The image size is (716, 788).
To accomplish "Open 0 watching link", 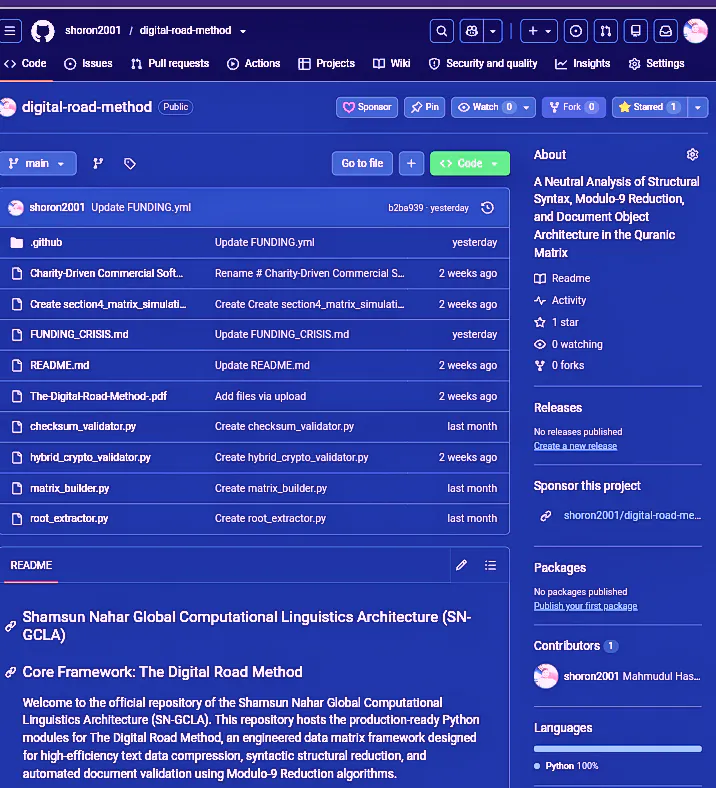I will pyautogui.click(x=568, y=344).
